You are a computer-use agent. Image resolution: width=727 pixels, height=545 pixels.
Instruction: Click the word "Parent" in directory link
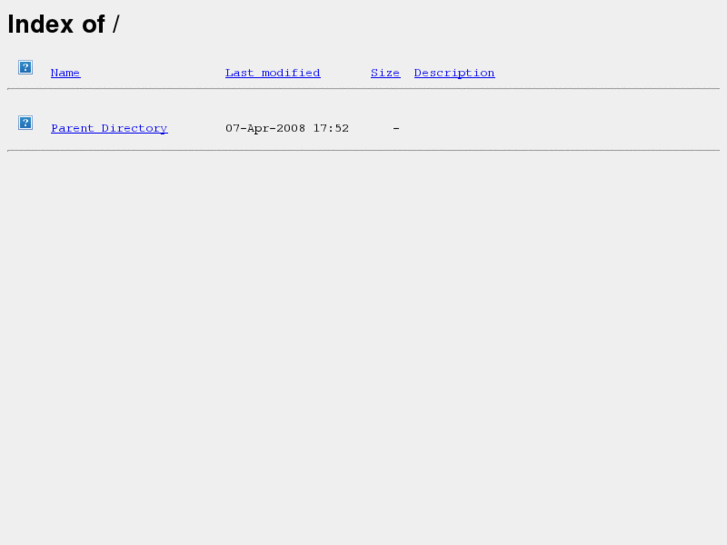tap(72, 128)
